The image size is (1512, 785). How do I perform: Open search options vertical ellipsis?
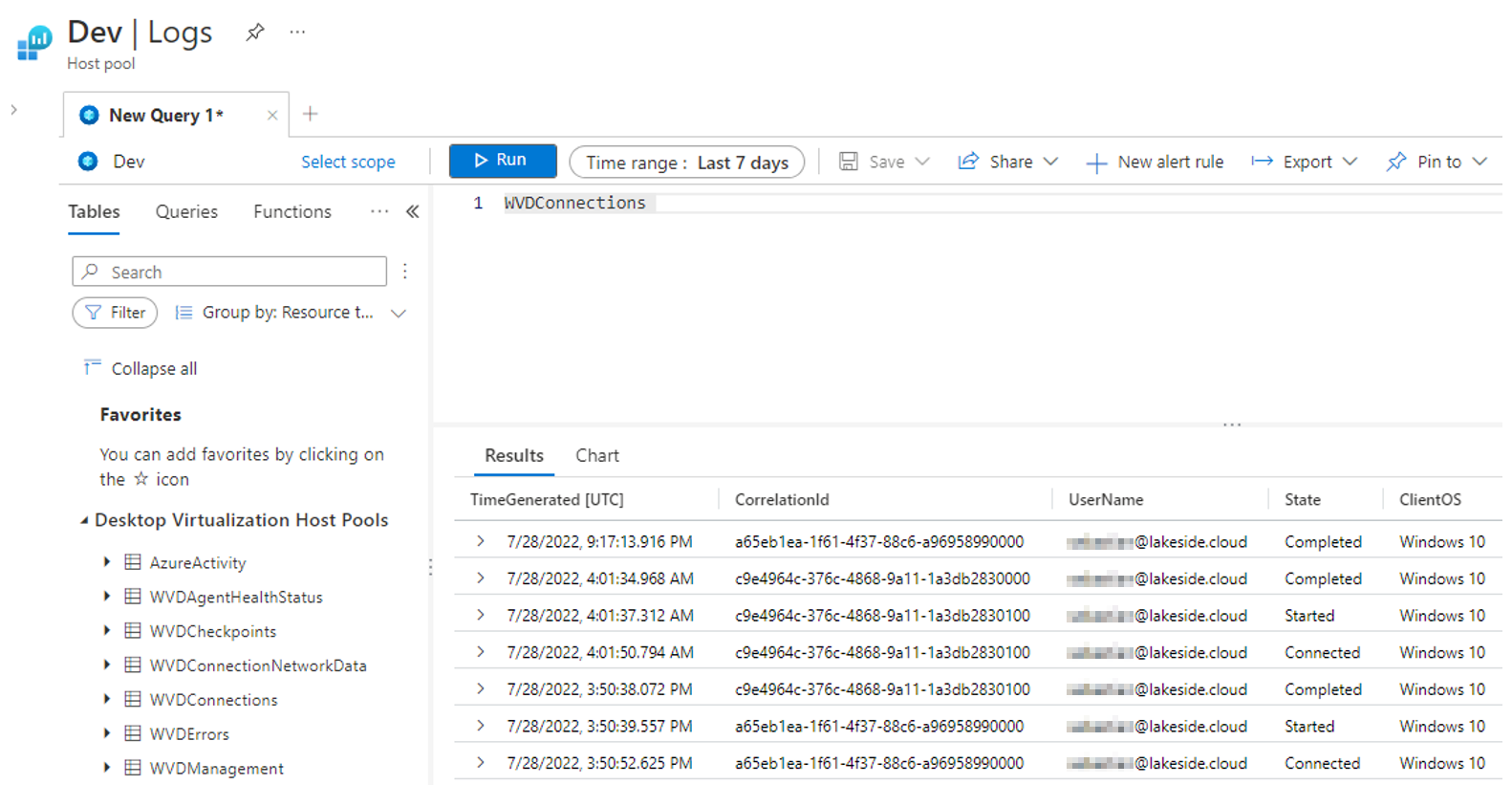coord(405,272)
